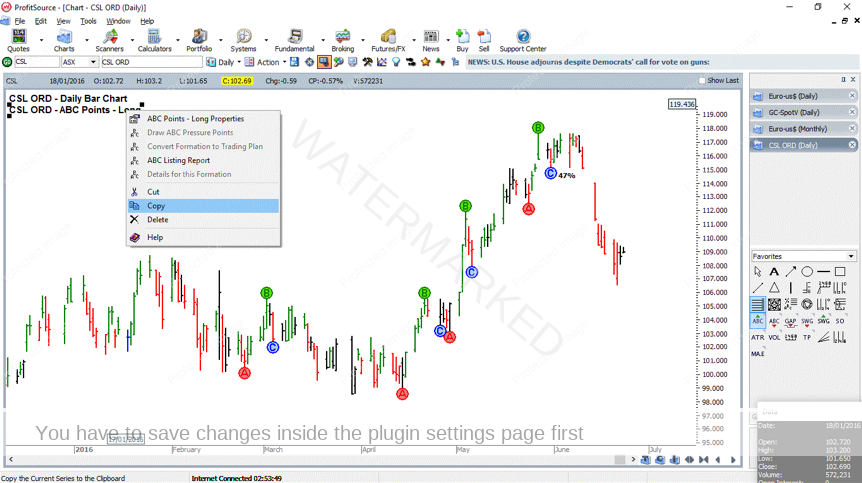Toggle the highlighted monitor button in chart toolbar

pyautogui.click(x=324, y=62)
